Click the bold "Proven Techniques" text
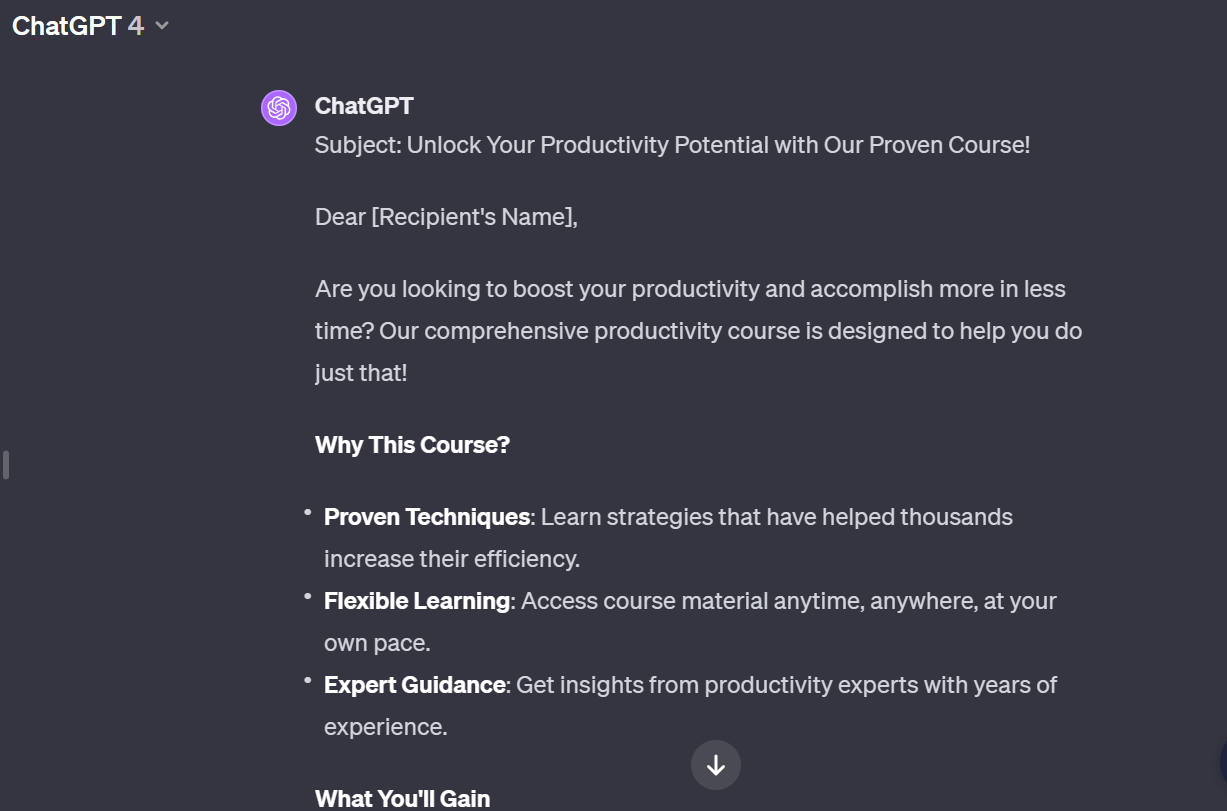1227x811 pixels. coord(427,517)
